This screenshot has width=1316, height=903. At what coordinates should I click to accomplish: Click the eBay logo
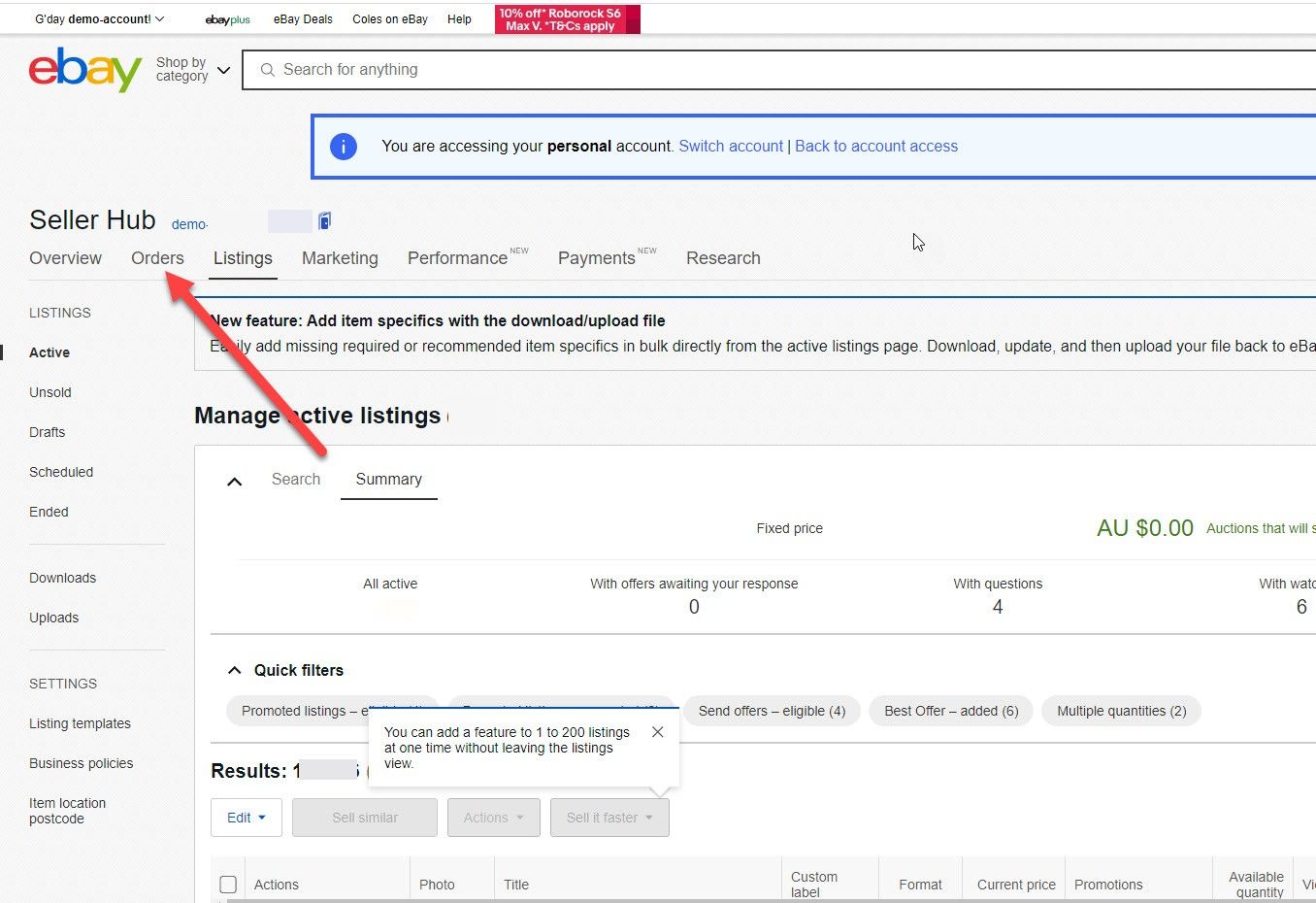click(85, 70)
